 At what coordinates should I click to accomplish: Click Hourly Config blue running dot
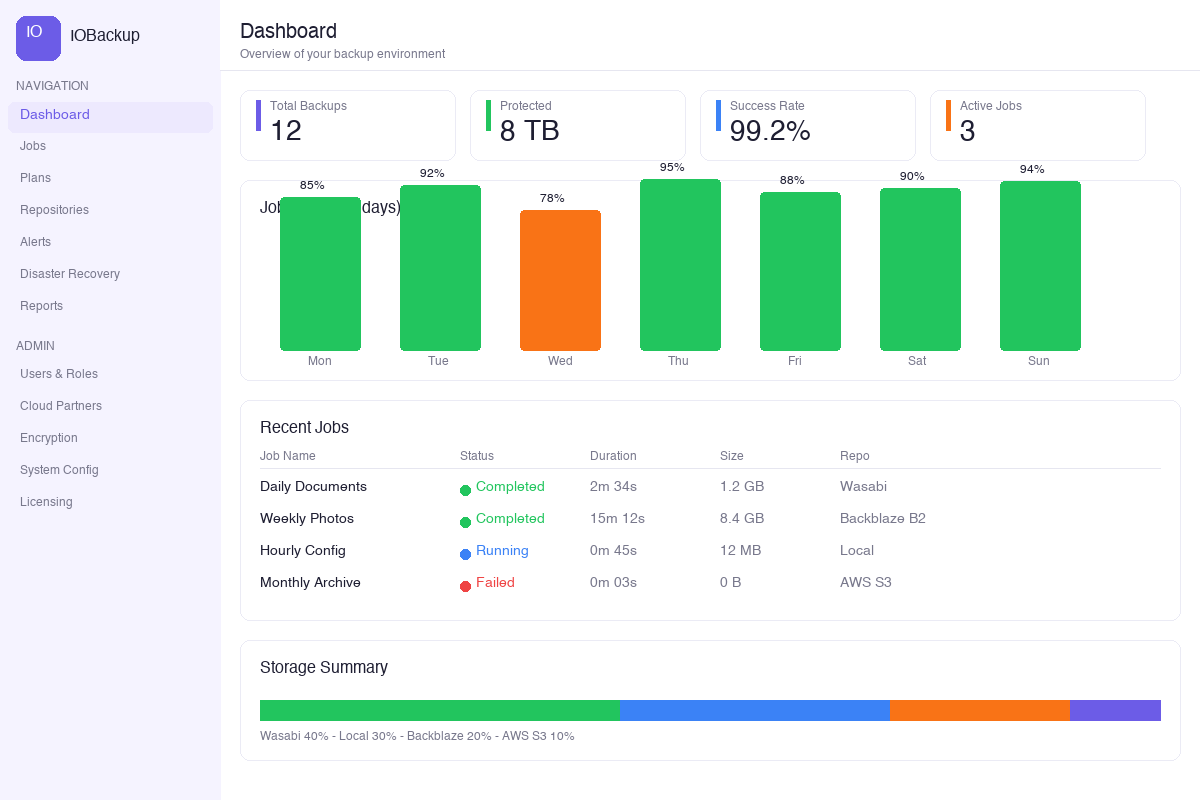465,554
